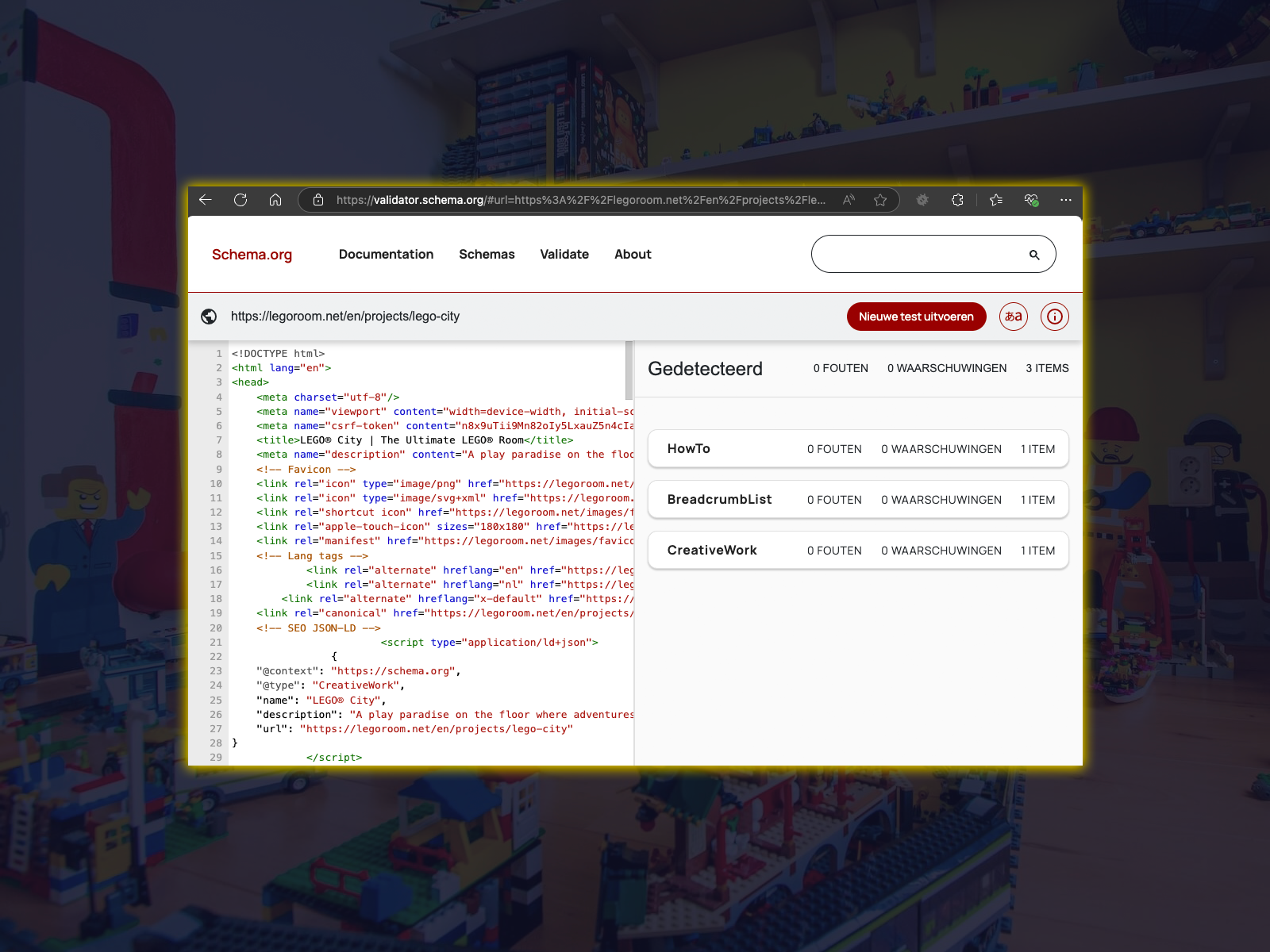Click the Favicon comment on line 9

click(x=306, y=470)
